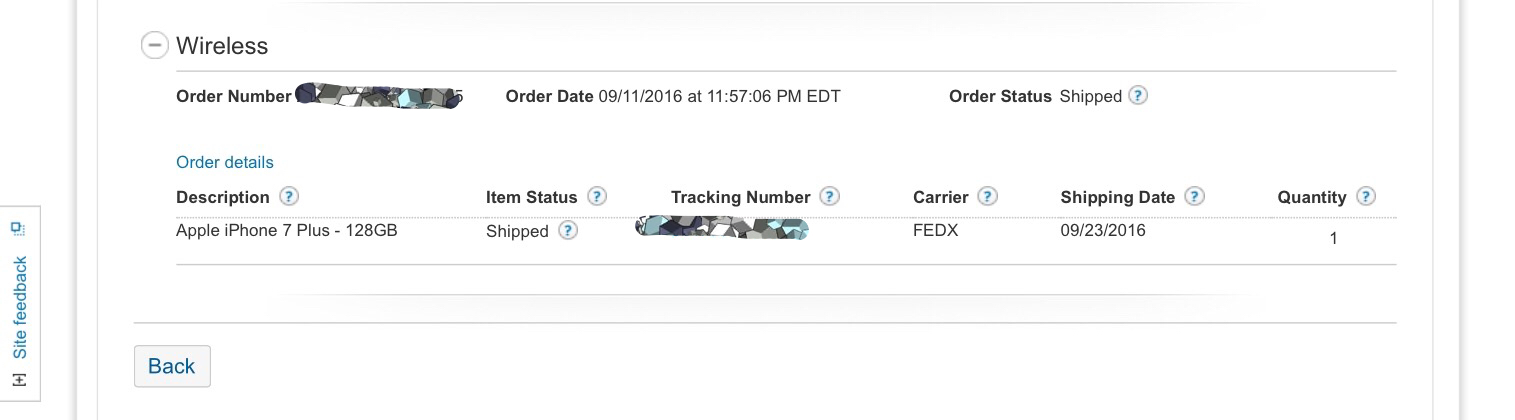Open help icon next to Order Status
The width and height of the screenshot is (1515, 420).
(1138, 96)
